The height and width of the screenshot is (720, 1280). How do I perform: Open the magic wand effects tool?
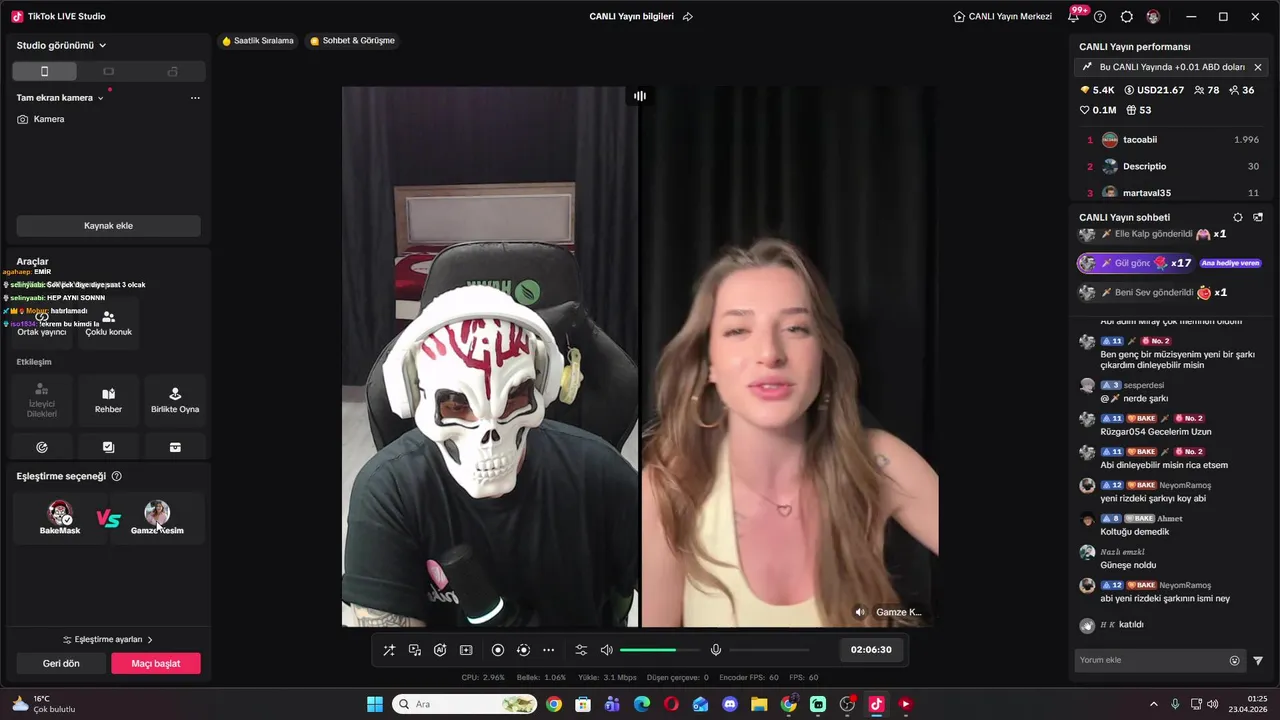tap(389, 650)
